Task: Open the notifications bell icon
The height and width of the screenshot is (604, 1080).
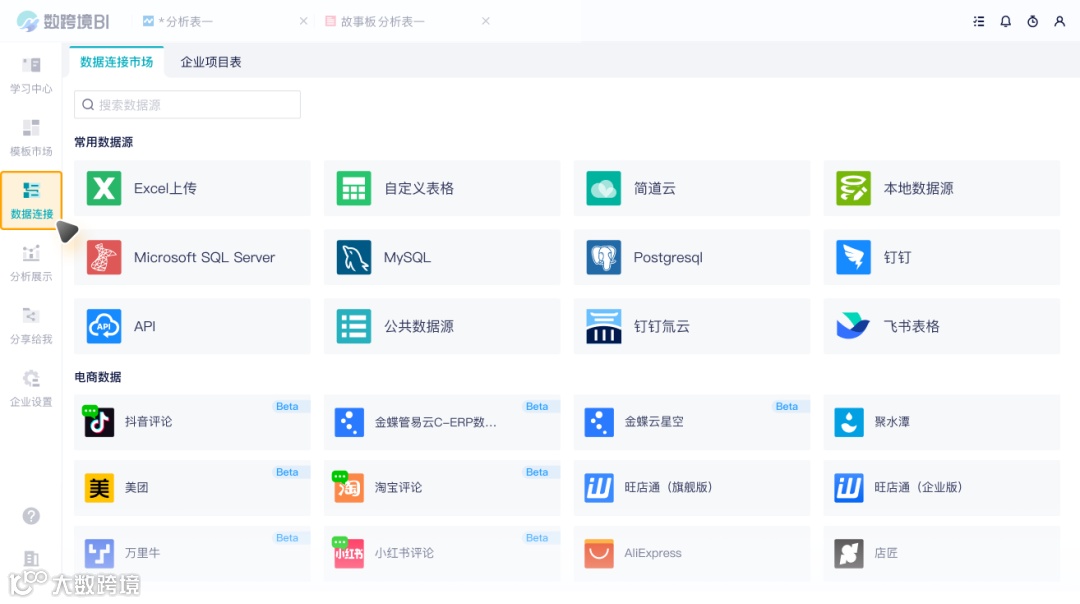Action: 1006,21
